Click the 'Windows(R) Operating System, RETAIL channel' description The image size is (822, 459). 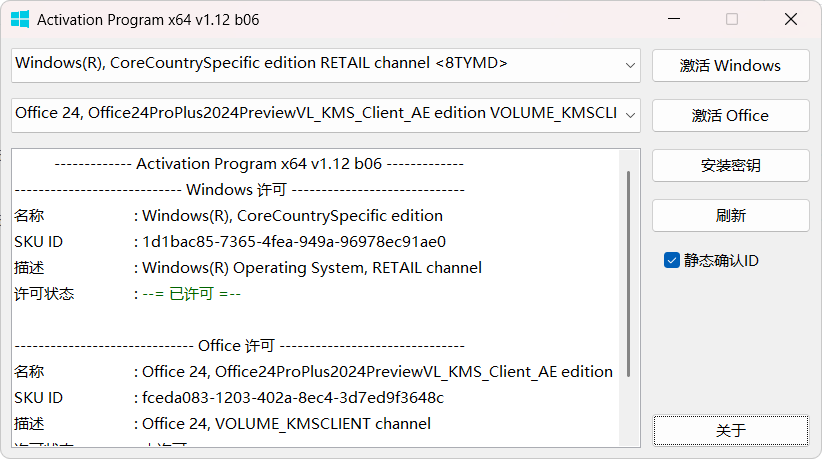312,268
